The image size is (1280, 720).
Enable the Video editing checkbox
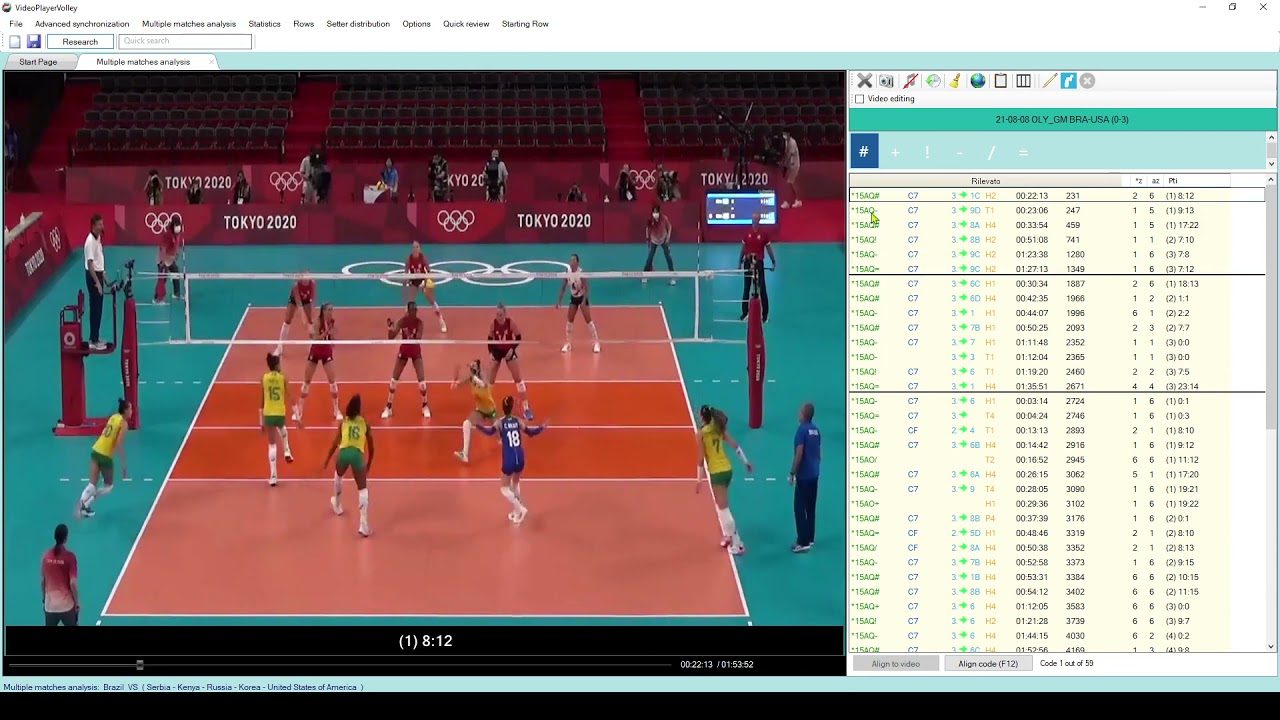coord(859,98)
